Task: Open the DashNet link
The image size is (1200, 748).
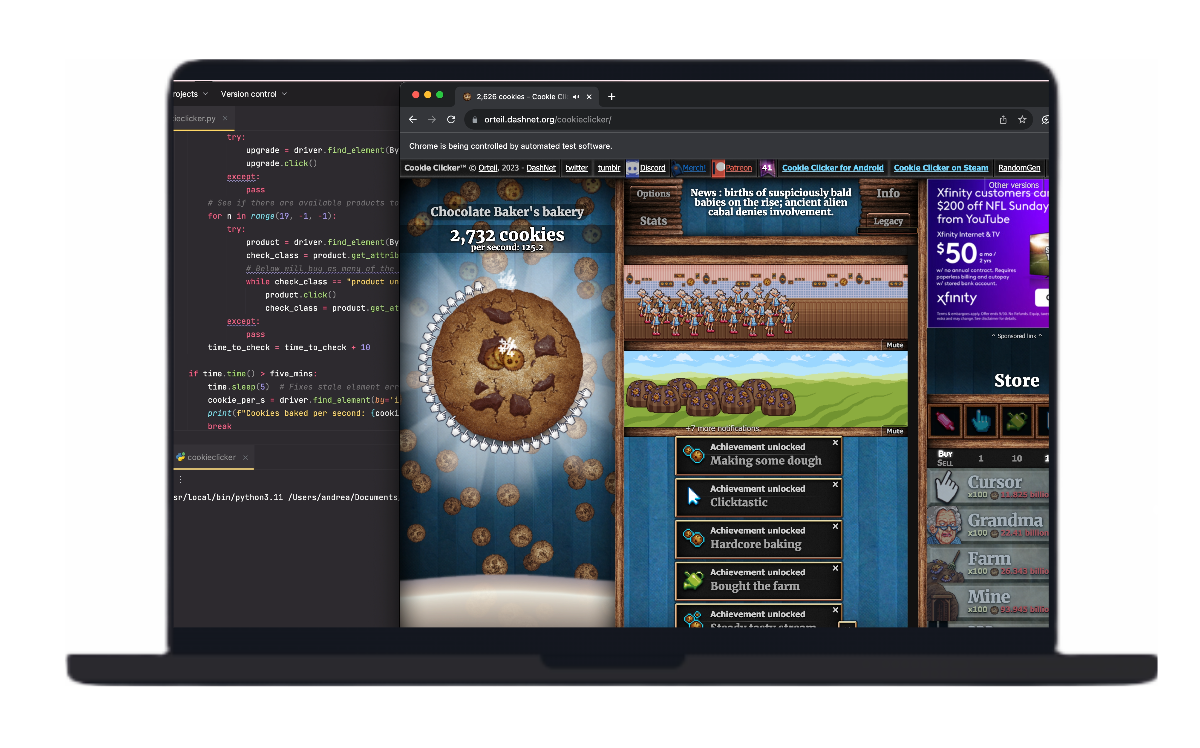Action: (x=541, y=168)
